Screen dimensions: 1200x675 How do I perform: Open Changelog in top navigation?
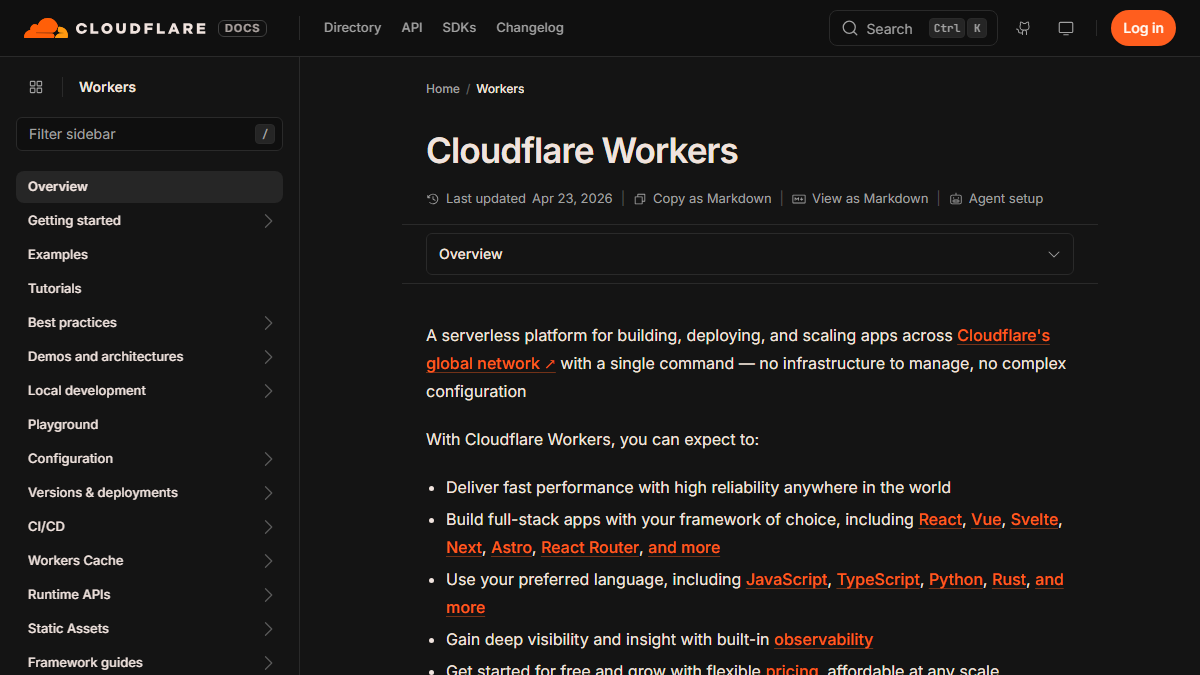[530, 28]
